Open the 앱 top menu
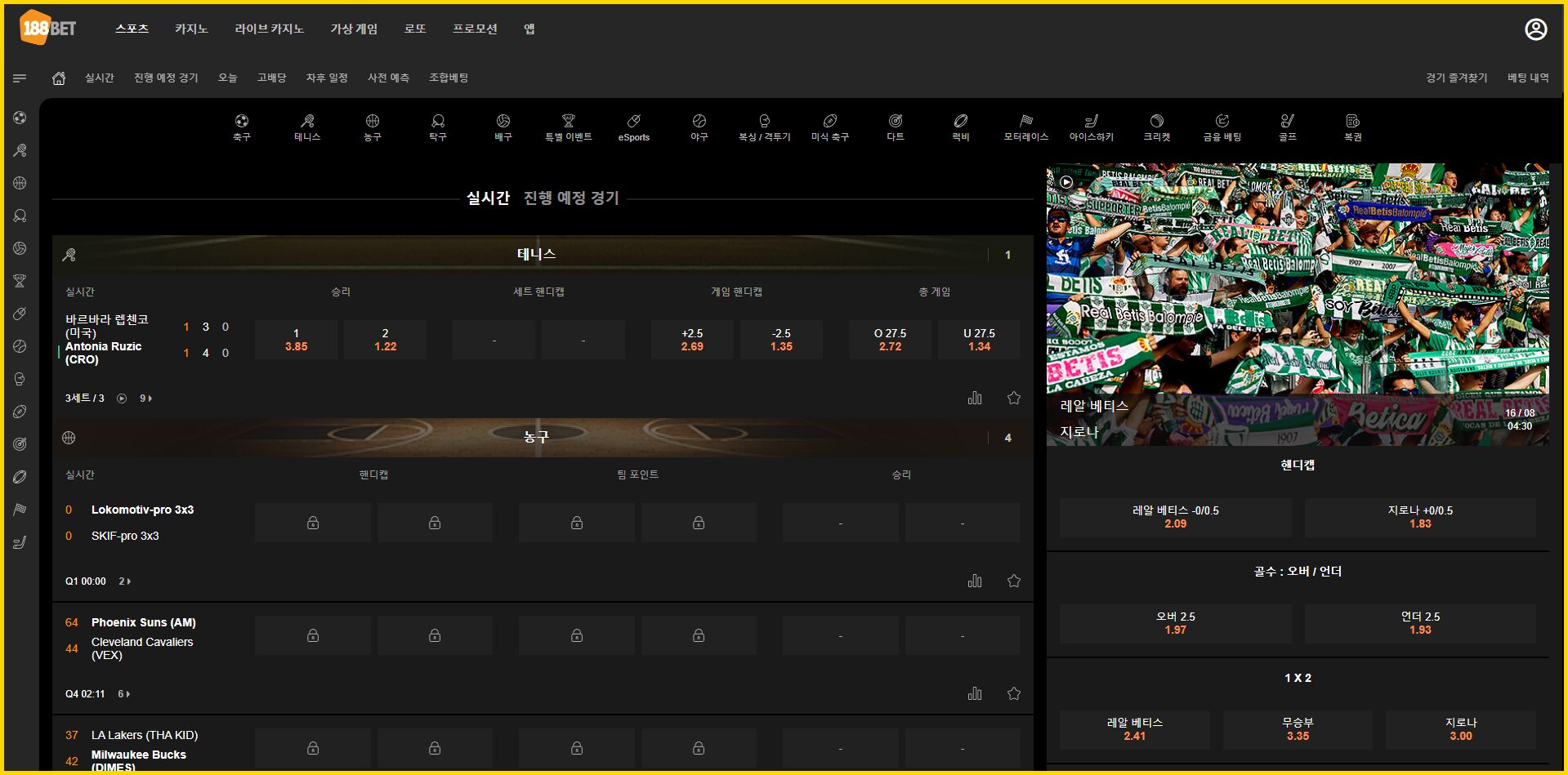 pyautogui.click(x=529, y=29)
